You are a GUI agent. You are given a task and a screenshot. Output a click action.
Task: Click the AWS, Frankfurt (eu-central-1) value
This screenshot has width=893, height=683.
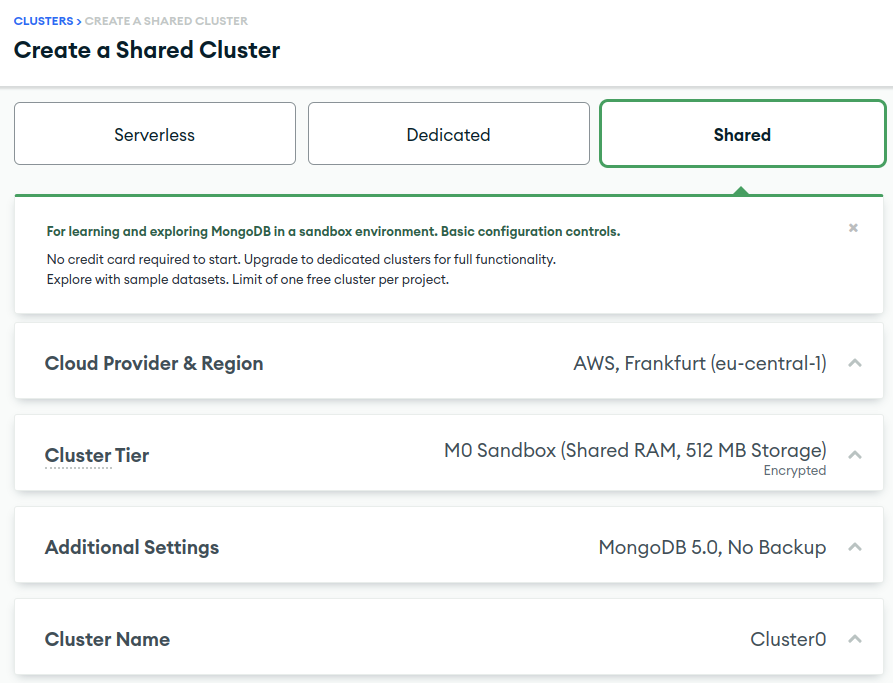[700, 363]
